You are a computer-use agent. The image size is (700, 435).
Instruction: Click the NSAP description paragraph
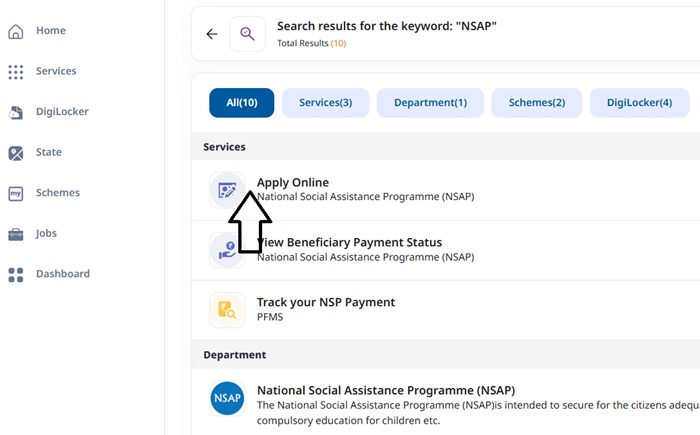[478, 413]
